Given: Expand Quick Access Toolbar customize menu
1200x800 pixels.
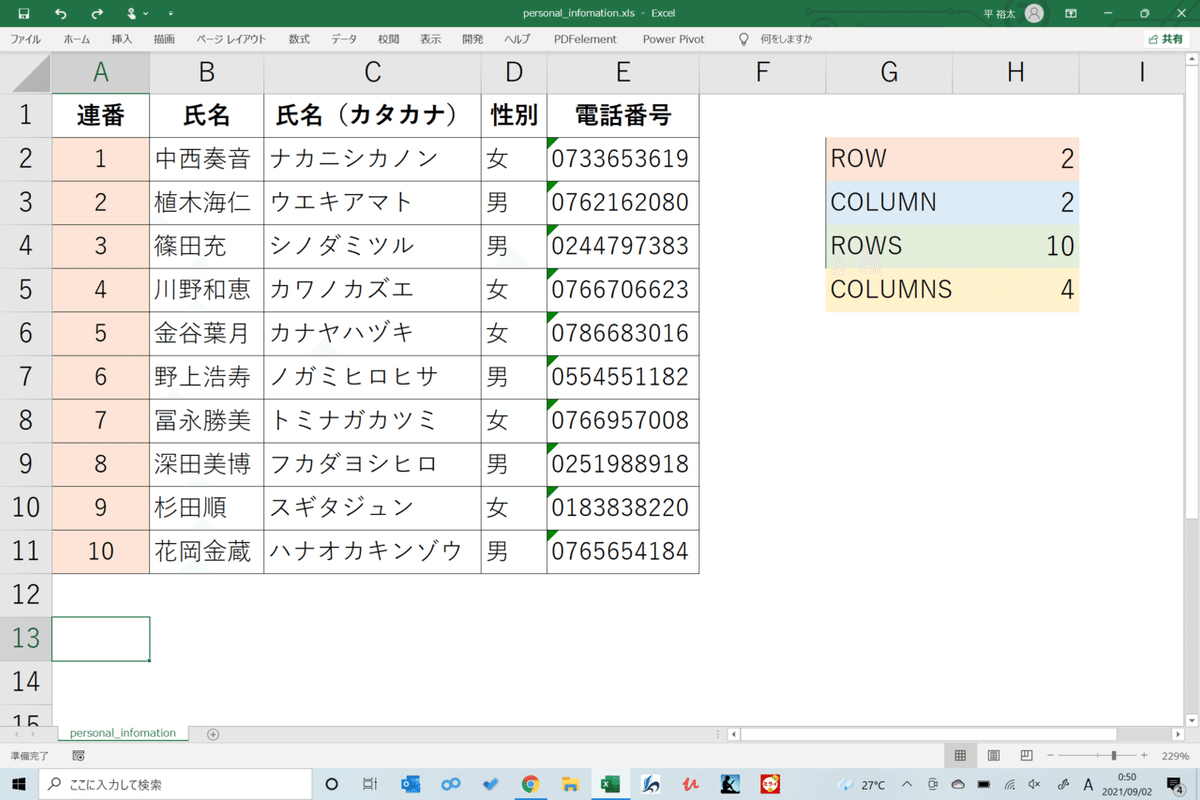Looking at the screenshot, I should pos(170,14).
